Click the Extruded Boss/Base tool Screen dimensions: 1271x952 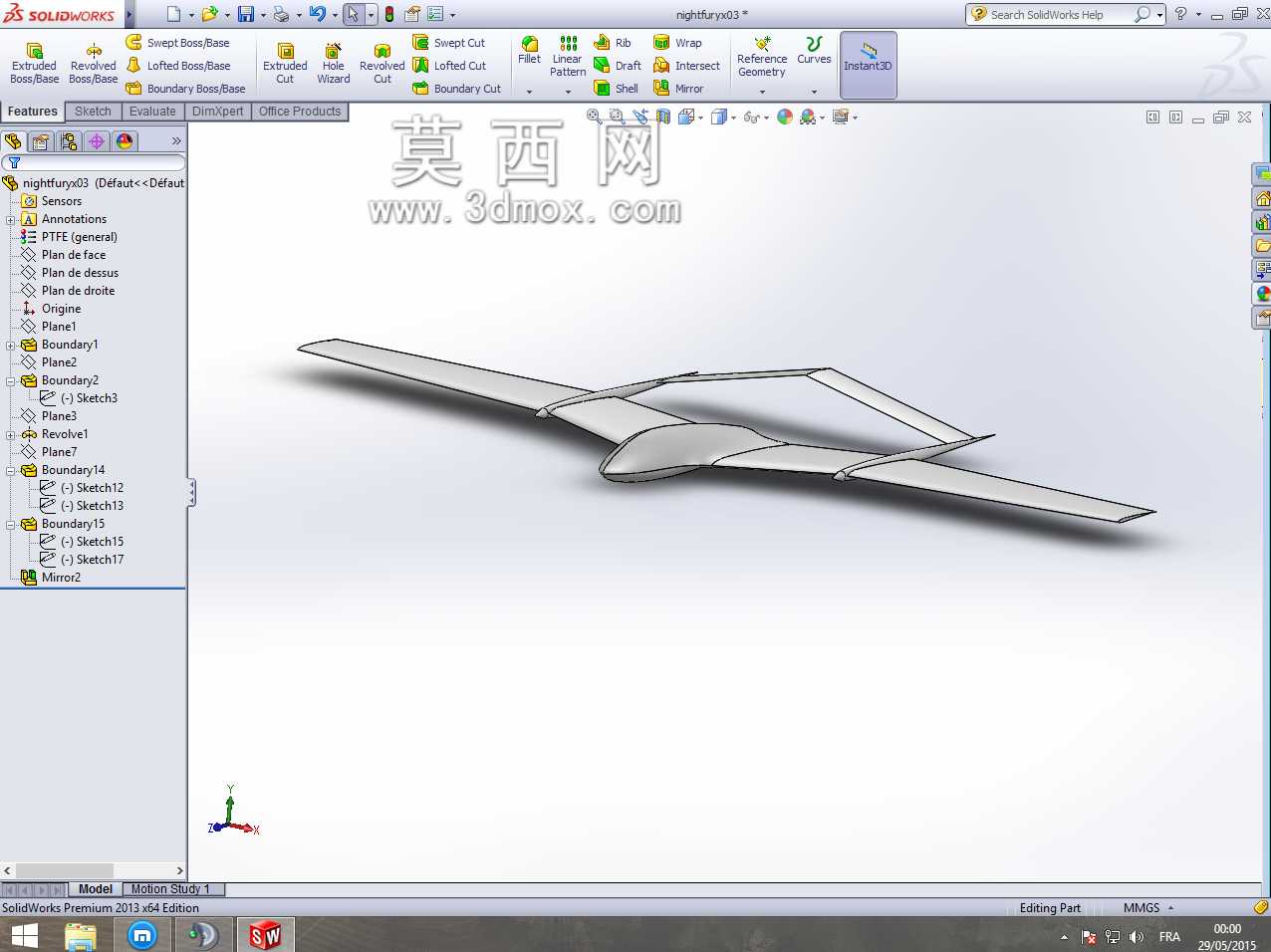[x=34, y=64]
